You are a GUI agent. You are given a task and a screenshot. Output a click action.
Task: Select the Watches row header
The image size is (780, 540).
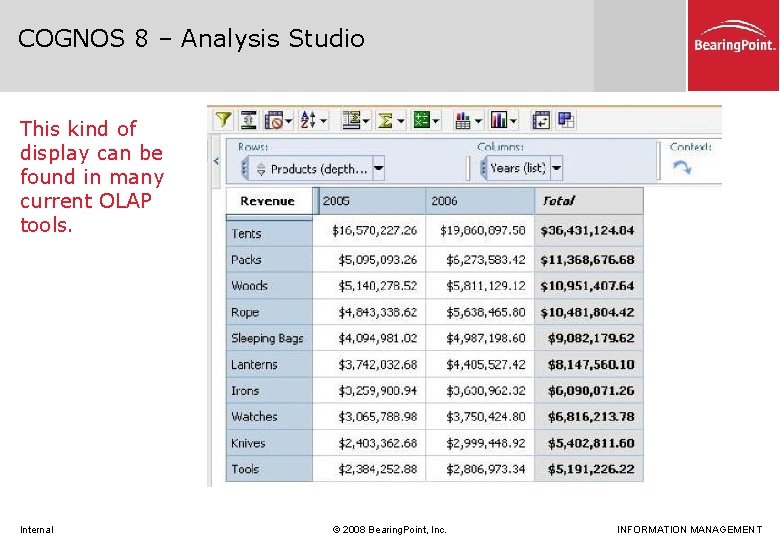(x=269, y=417)
